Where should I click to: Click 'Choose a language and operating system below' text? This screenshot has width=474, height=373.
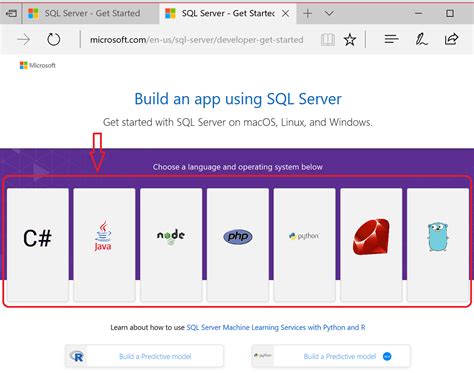pos(238,167)
